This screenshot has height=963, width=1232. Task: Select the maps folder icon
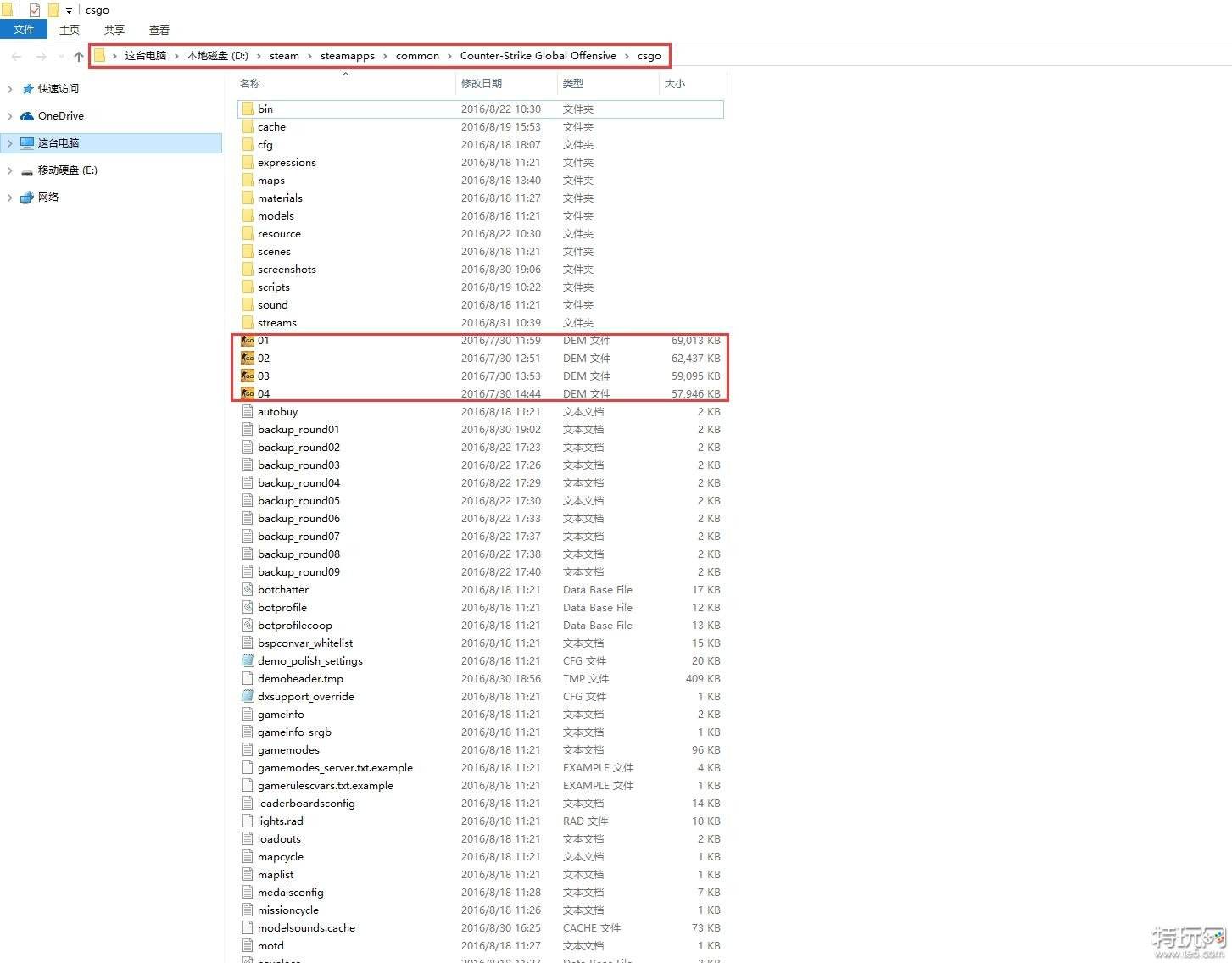pyautogui.click(x=248, y=180)
